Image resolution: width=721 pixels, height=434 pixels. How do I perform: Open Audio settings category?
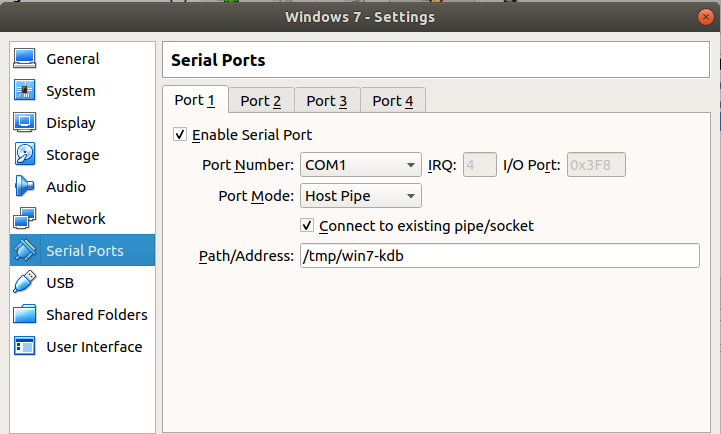pyautogui.click(x=82, y=186)
